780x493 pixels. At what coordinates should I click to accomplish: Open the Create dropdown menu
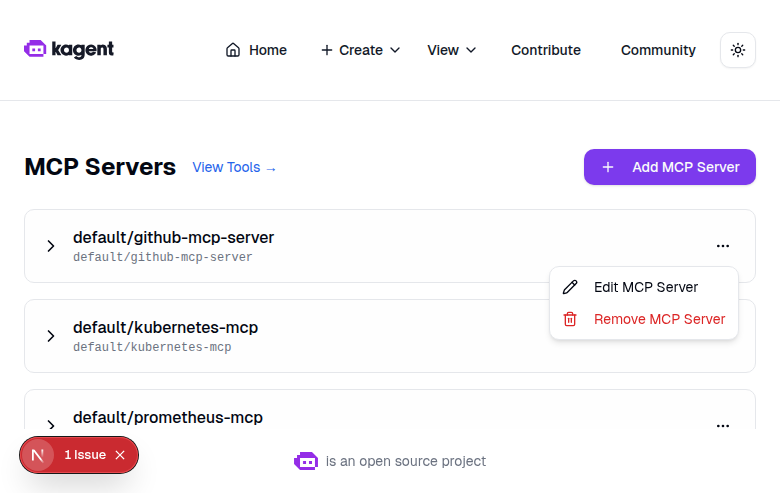361,50
